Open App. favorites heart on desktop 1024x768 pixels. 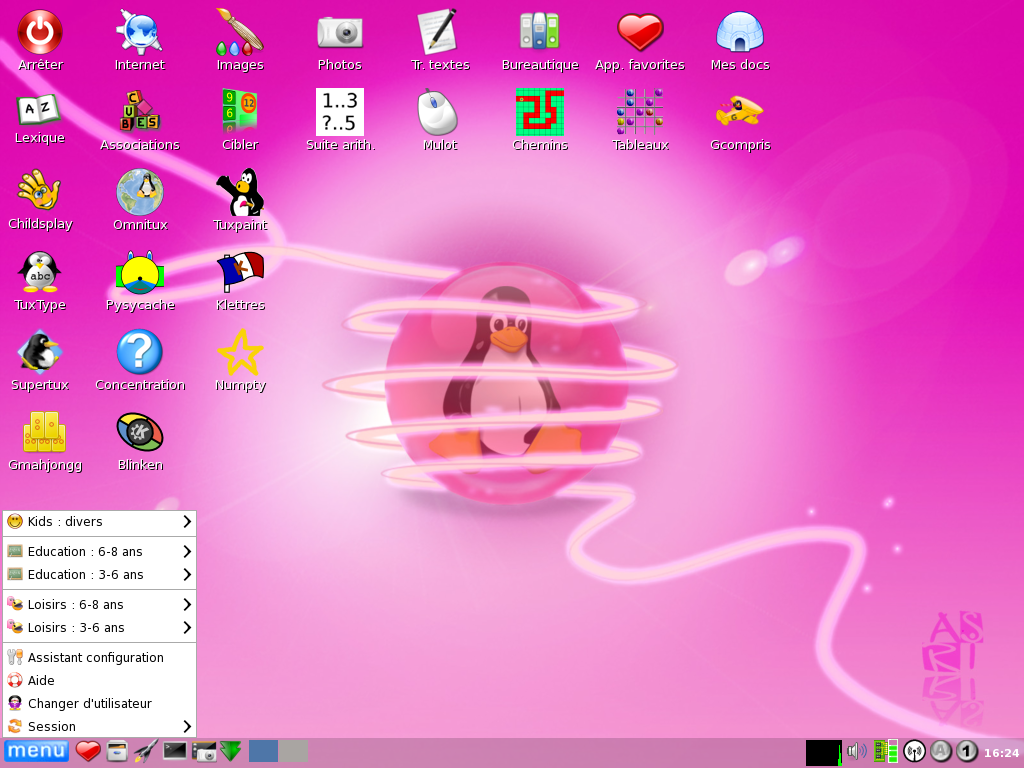pos(640,32)
